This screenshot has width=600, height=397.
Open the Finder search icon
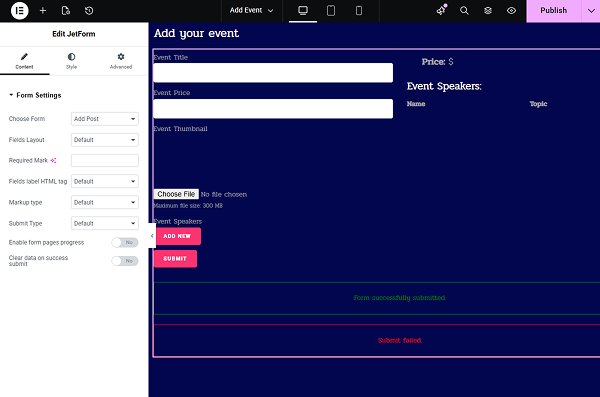tap(464, 10)
